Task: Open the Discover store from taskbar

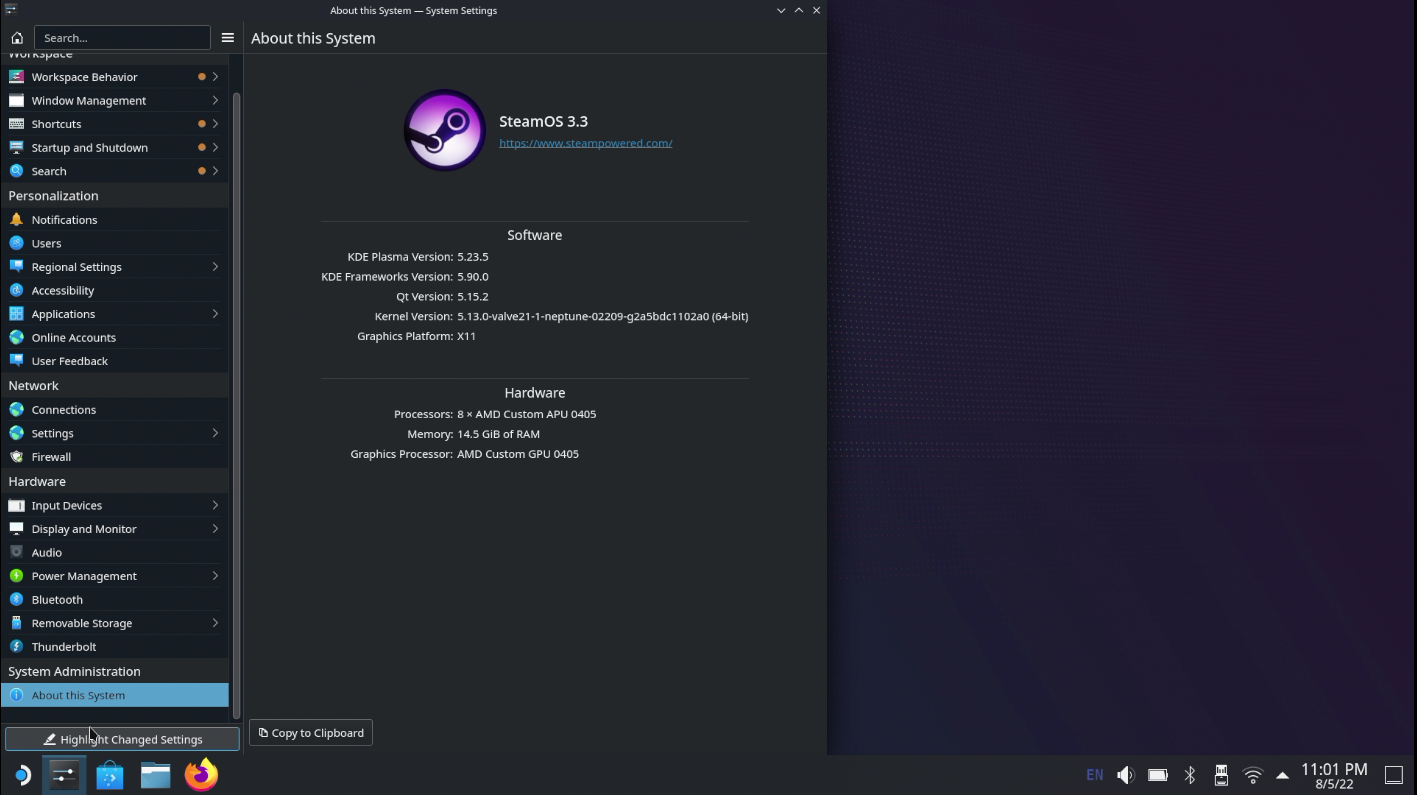Action: tap(110, 775)
